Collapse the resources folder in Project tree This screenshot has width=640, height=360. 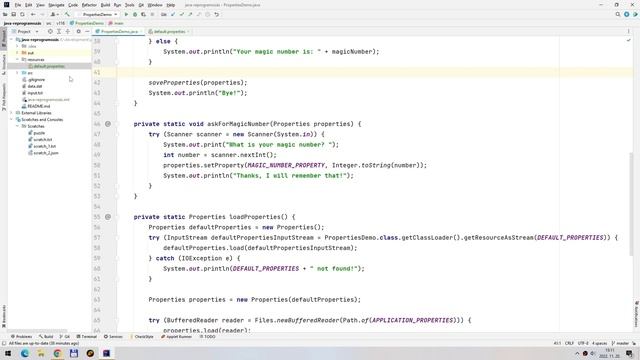tap(17, 60)
